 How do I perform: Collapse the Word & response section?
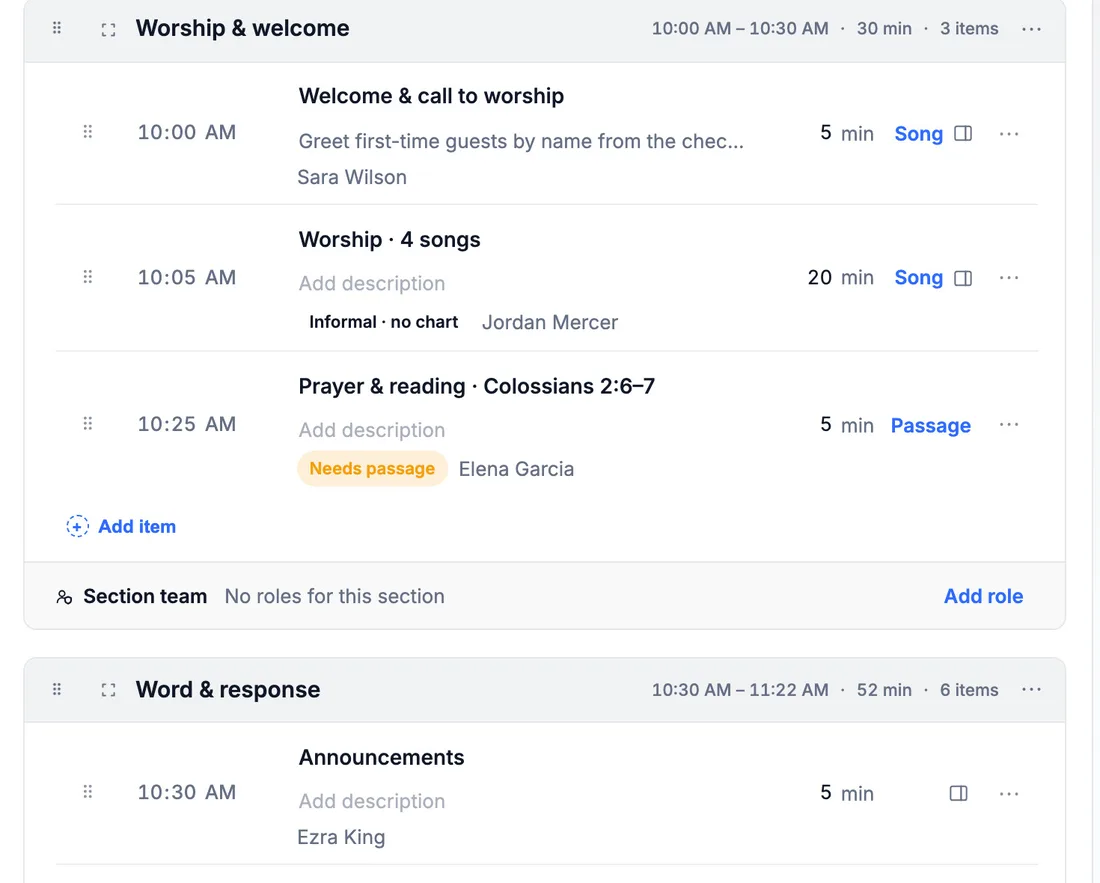click(108, 690)
